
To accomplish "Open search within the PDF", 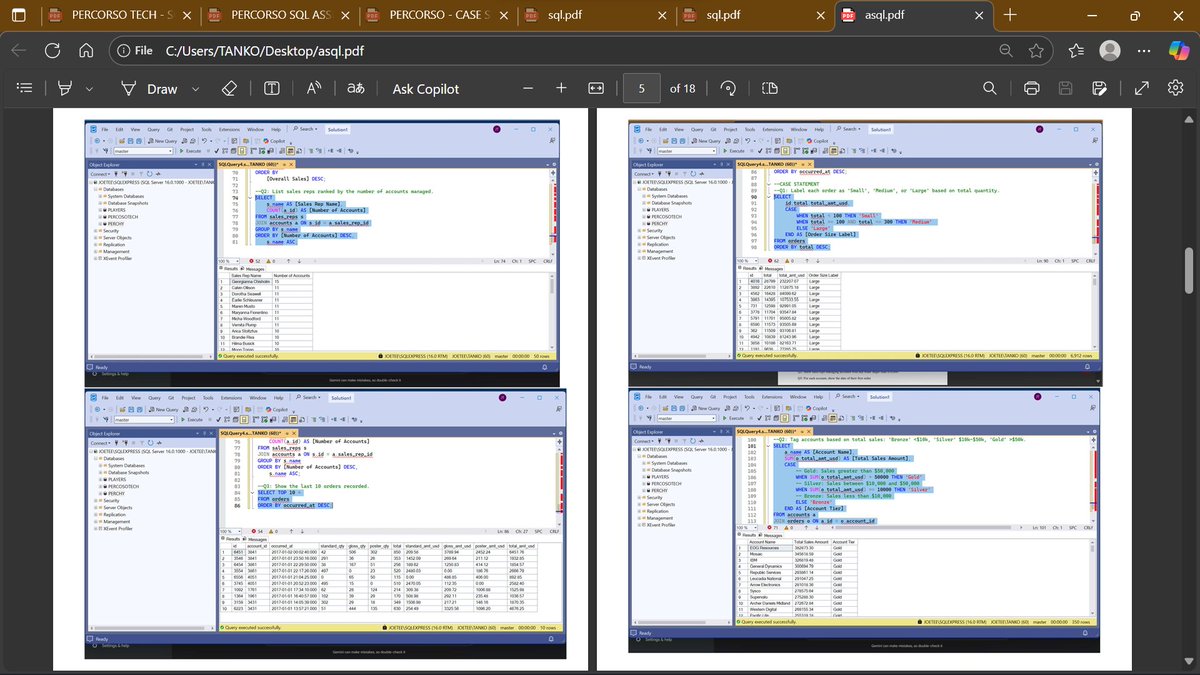I will 989,88.
